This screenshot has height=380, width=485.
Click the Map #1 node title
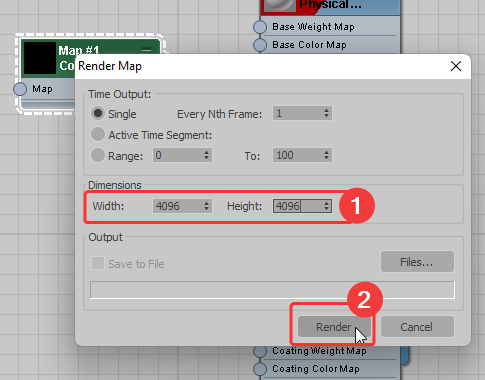pyautogui.click(x=79, y=51)
